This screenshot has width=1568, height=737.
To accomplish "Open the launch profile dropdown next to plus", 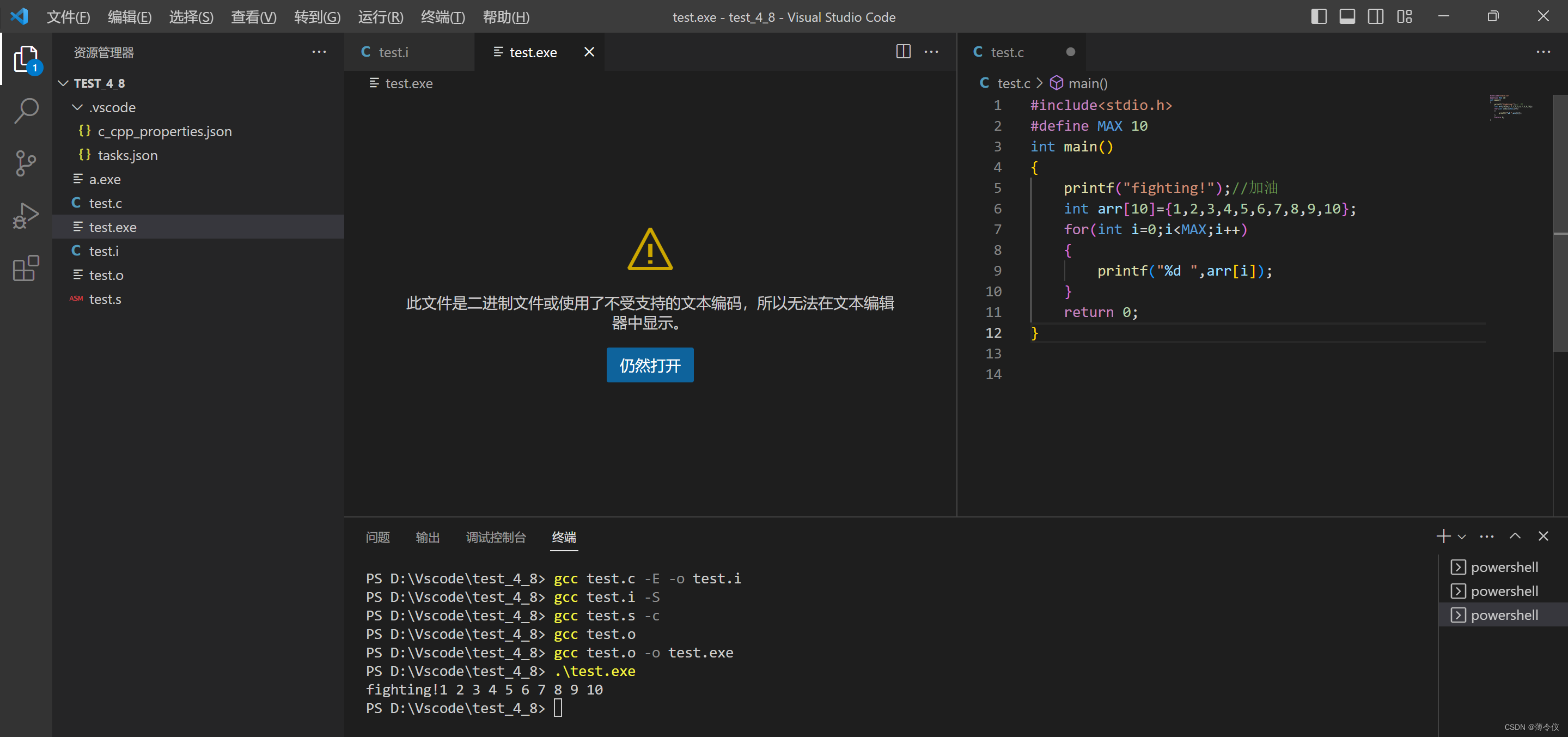I will [1461, 537].
